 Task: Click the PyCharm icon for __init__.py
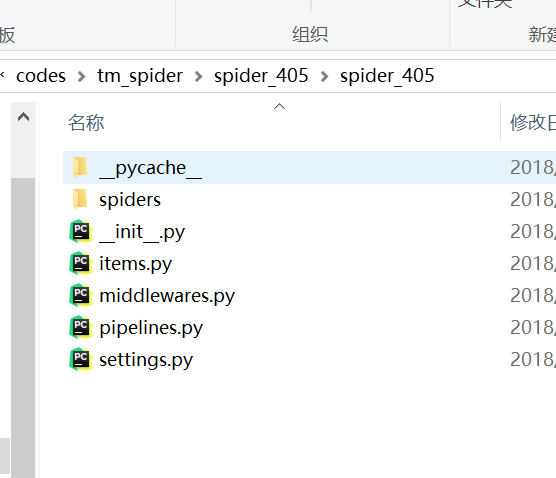tap(81, 231)
